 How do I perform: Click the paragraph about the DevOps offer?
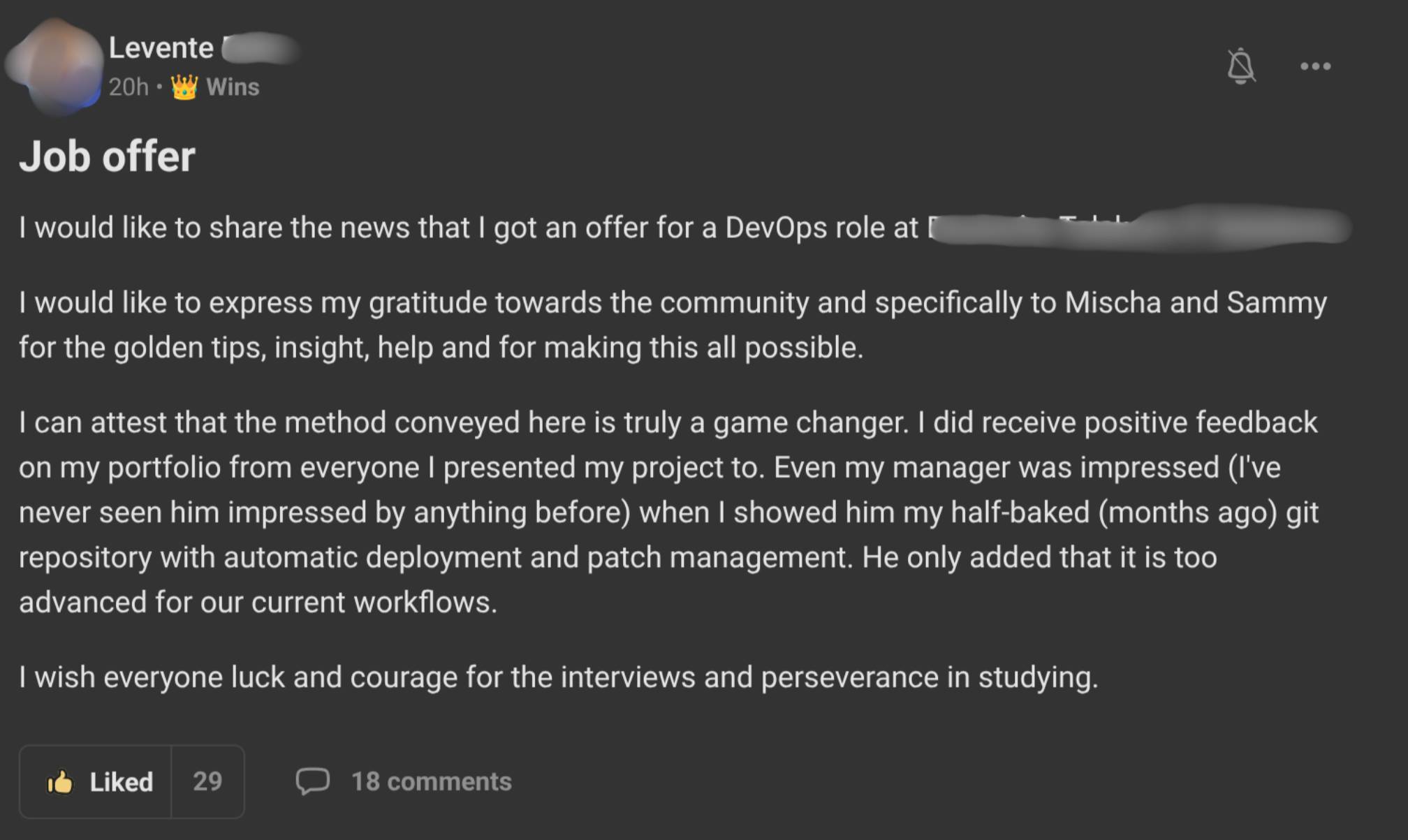[468, 228]
